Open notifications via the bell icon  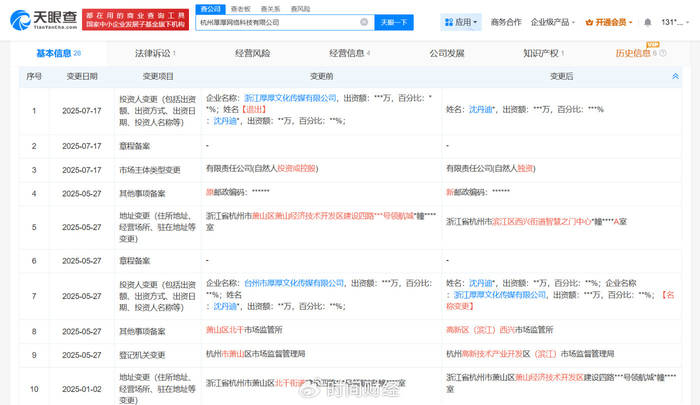pyautogui.click(x=647, y=22)
